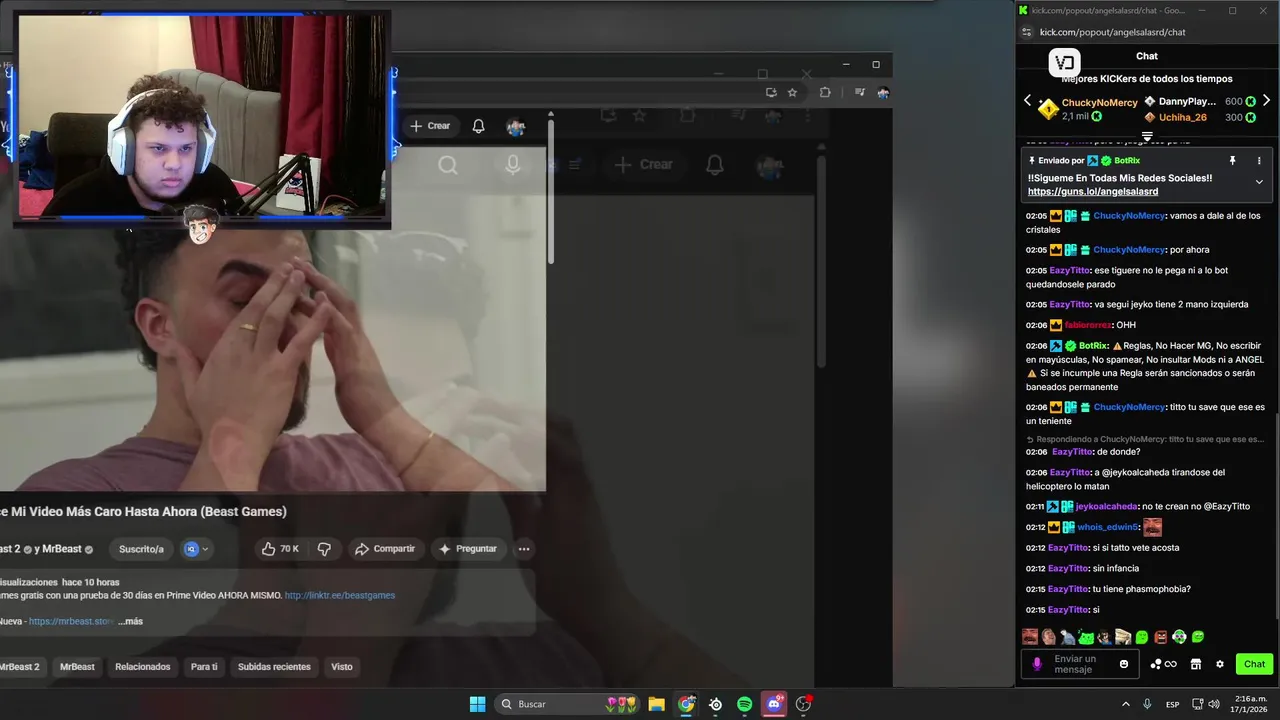Screen dimensions: 1280x720
Task: Click the DannyPlay... leaderboard entry
Action: [1187, 101]
